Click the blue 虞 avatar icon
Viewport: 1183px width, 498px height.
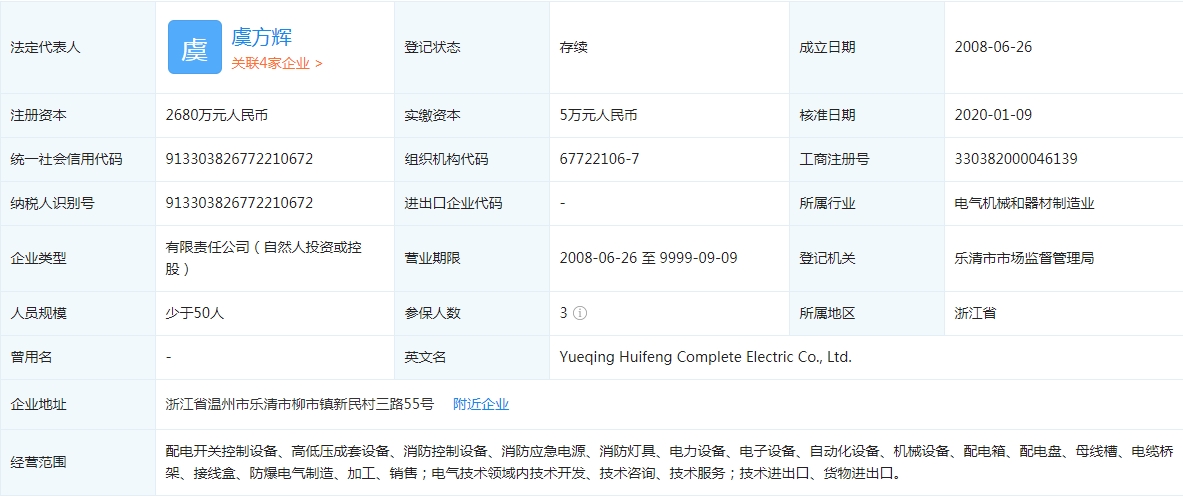click(194, 47)
